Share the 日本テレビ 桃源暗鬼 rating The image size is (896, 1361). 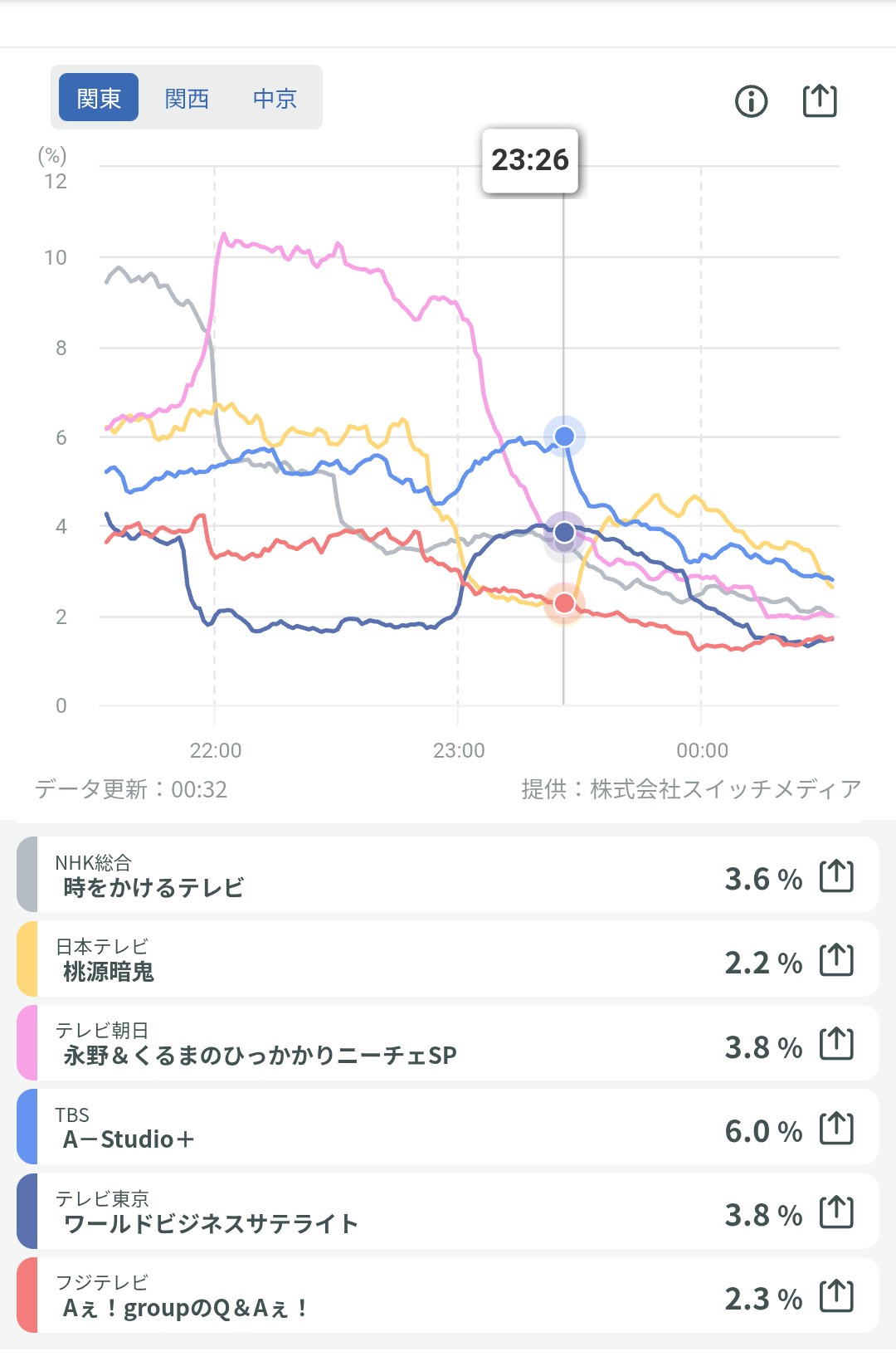point(836,960)
